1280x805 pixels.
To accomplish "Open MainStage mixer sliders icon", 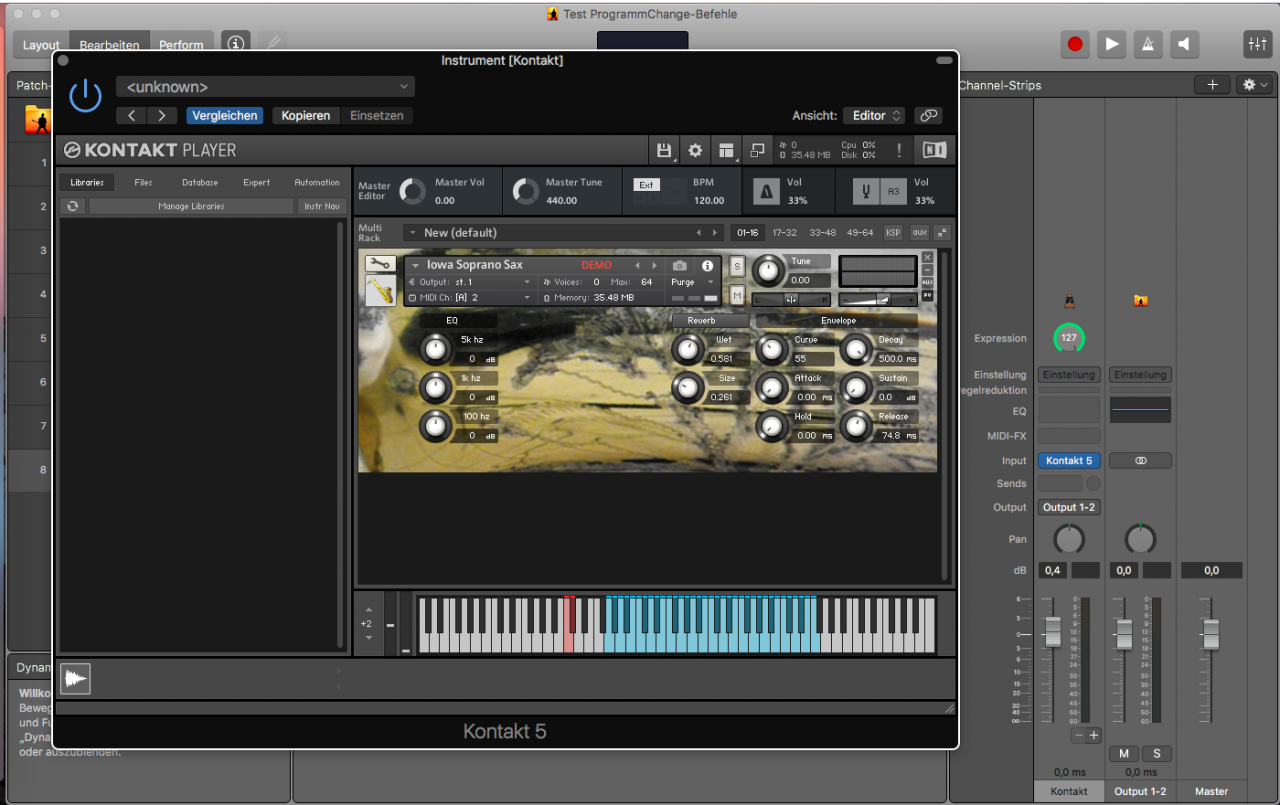I will click(1256, 44).
